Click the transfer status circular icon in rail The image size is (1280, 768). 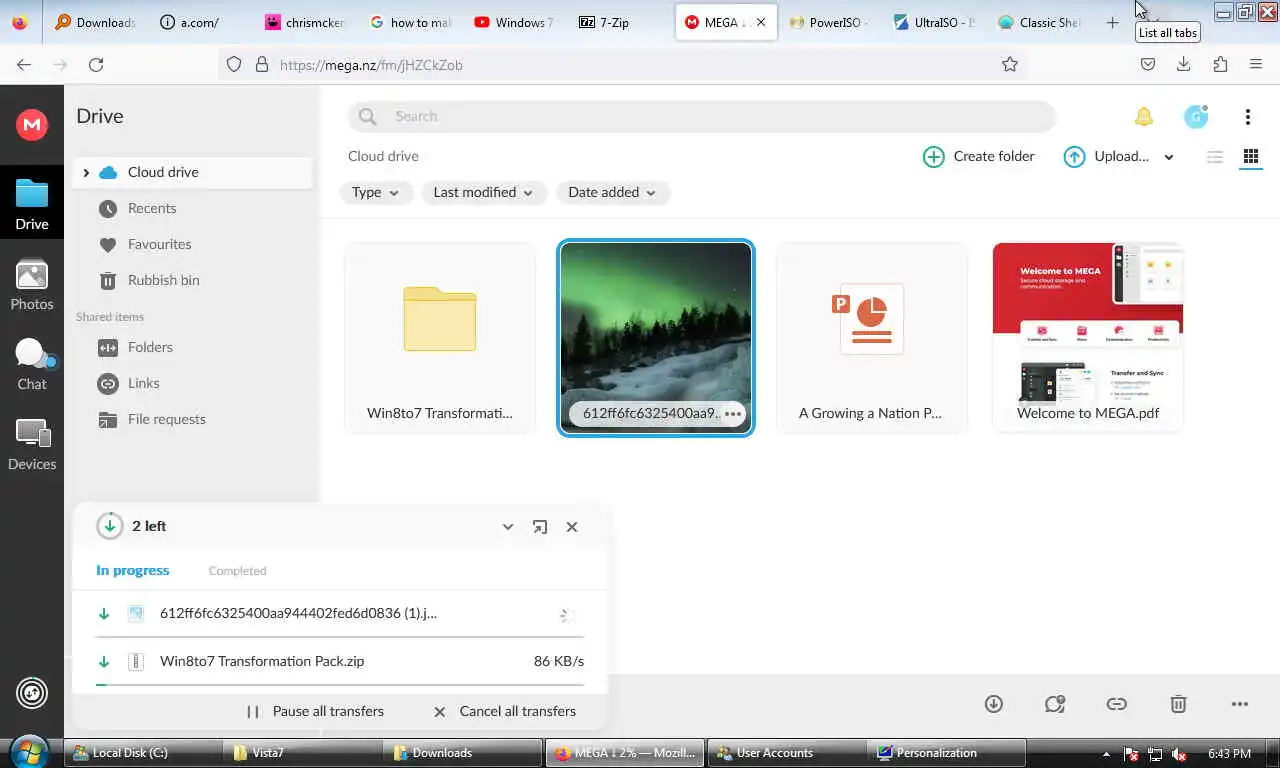pyautogui.click(x=32, y=693)
